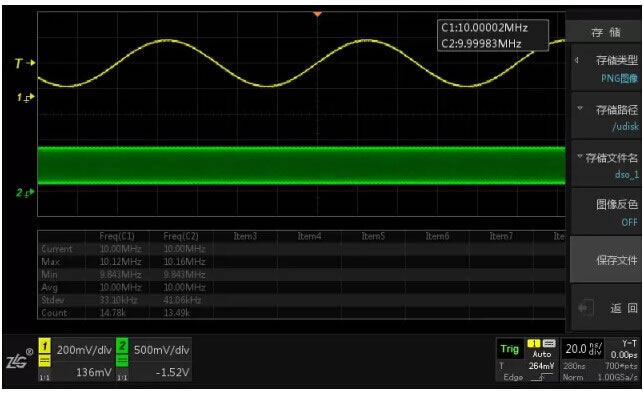Click the channel 1 yellow badge
The width and height of the screenshot is (643, 393).
coord(45,345)
